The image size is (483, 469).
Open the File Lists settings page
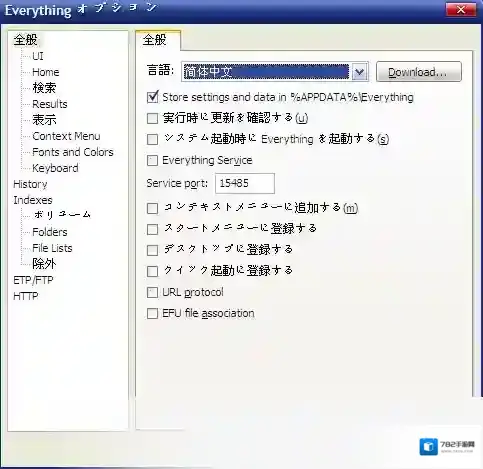(52, 248)
